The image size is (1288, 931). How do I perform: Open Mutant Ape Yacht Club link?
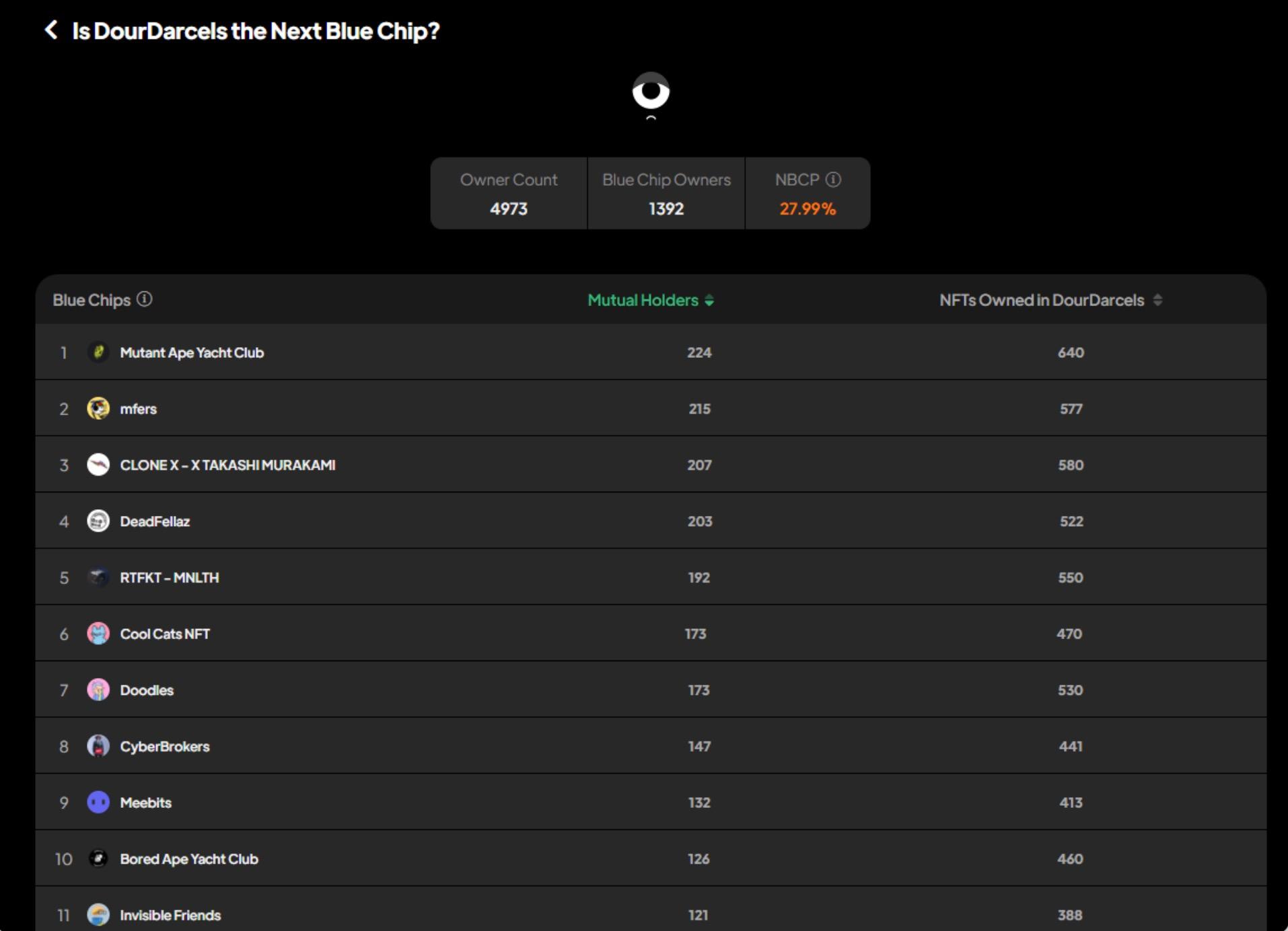pos(192,352)
